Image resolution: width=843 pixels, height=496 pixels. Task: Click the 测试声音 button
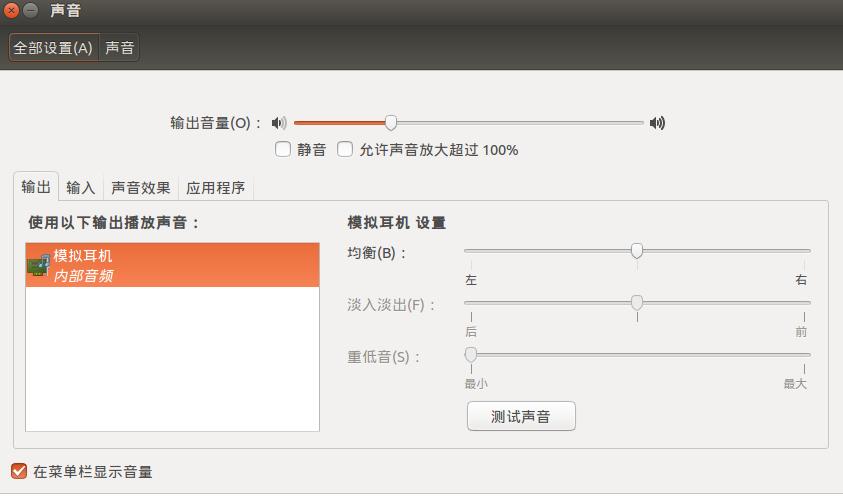point(521,416)
